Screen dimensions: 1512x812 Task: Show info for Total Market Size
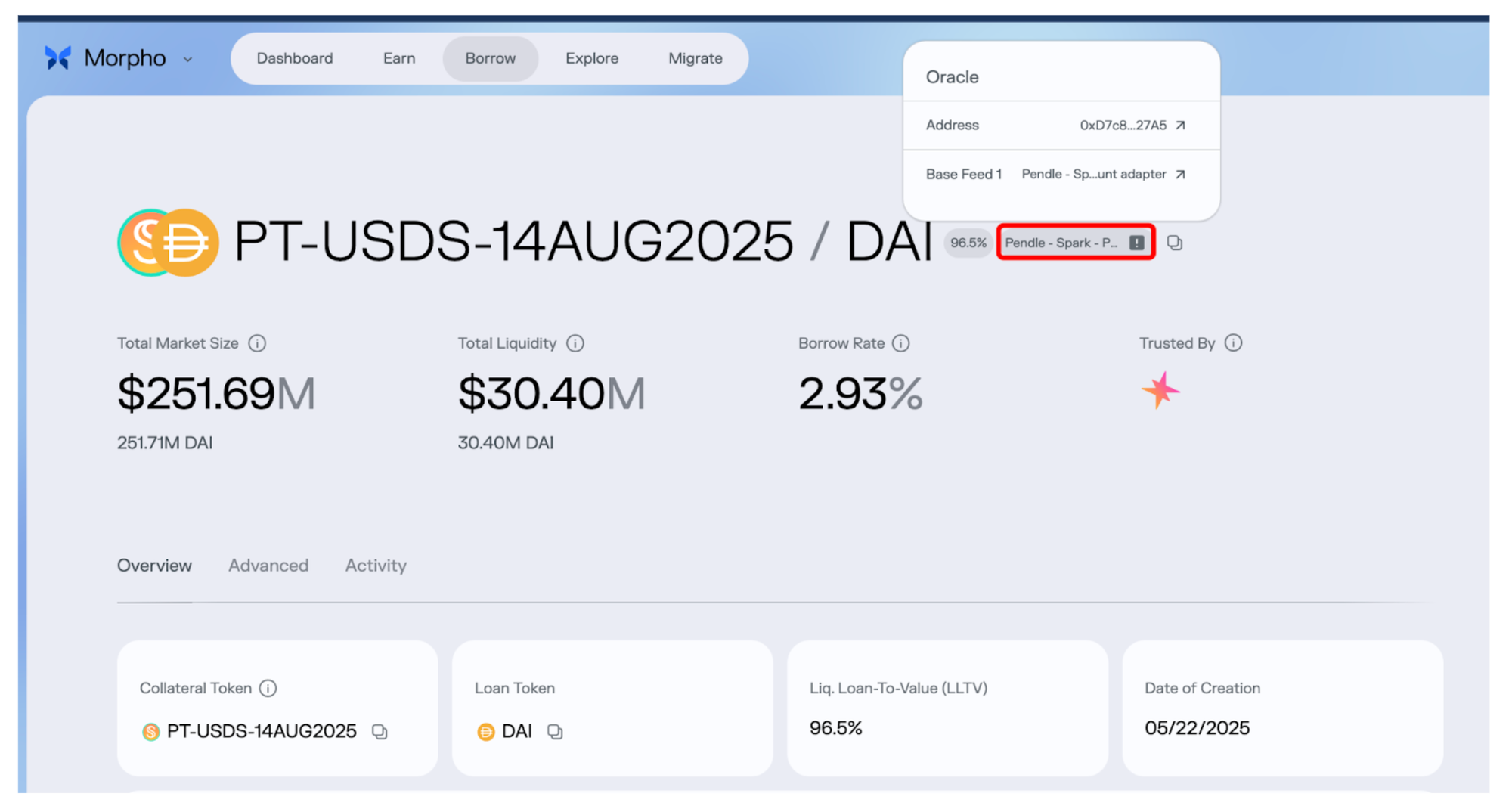click(x=257, y=343)
